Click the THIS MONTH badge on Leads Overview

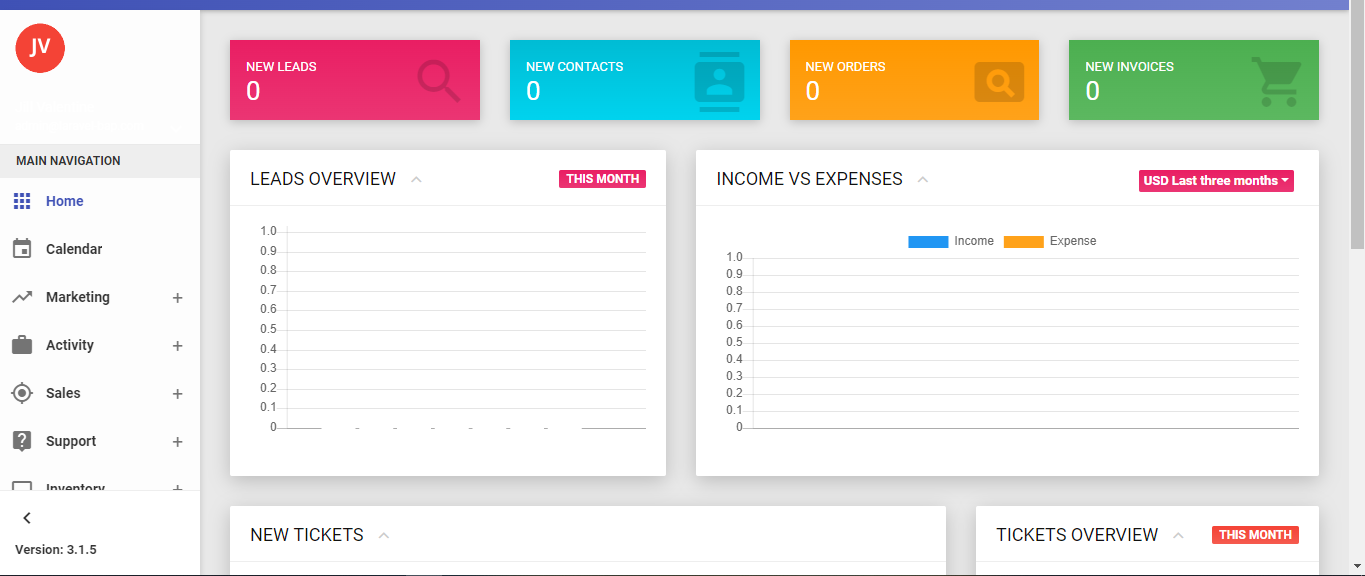click(x=602, y=178)
